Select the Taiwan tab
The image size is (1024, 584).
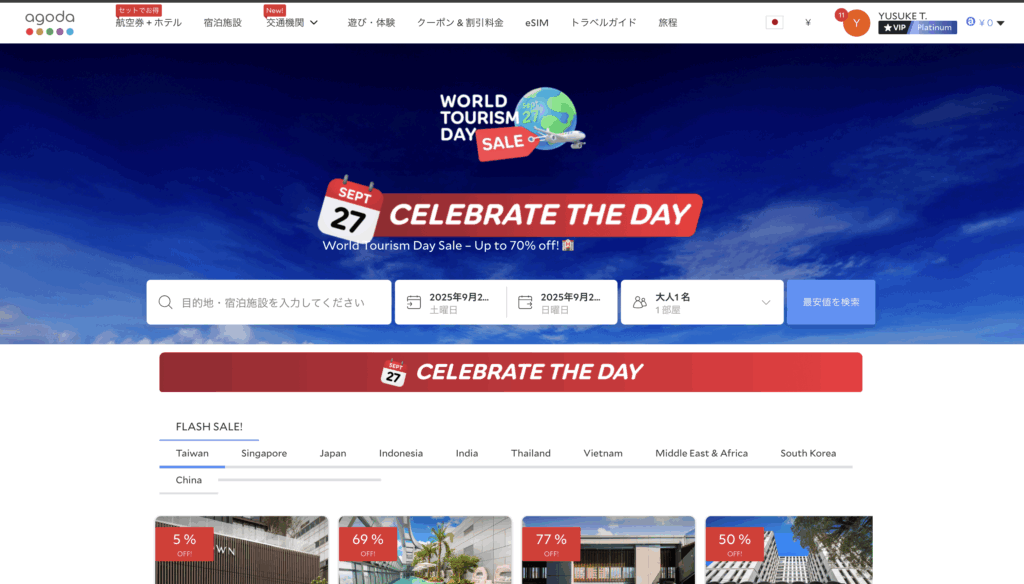192,453
